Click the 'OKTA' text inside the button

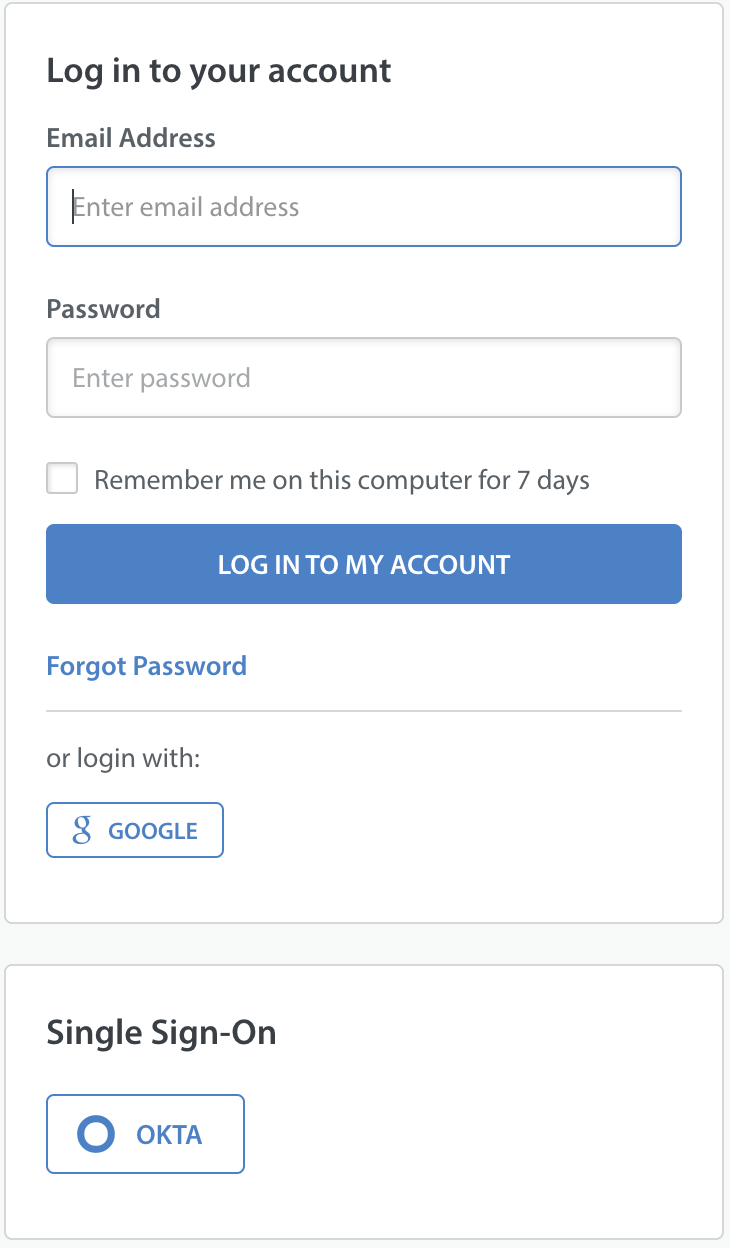pos(169,1135)
